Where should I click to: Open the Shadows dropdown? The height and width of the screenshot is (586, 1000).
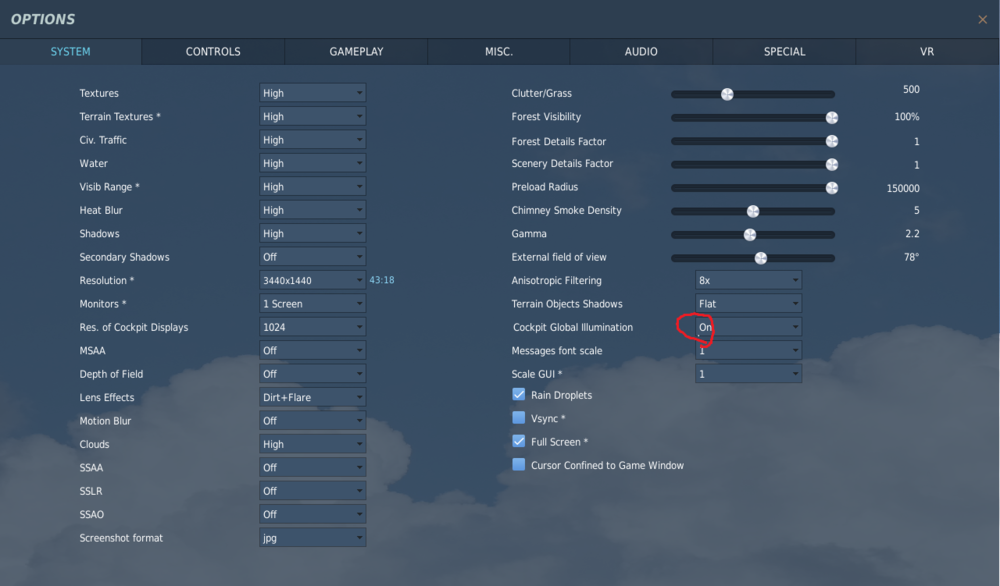312,233
